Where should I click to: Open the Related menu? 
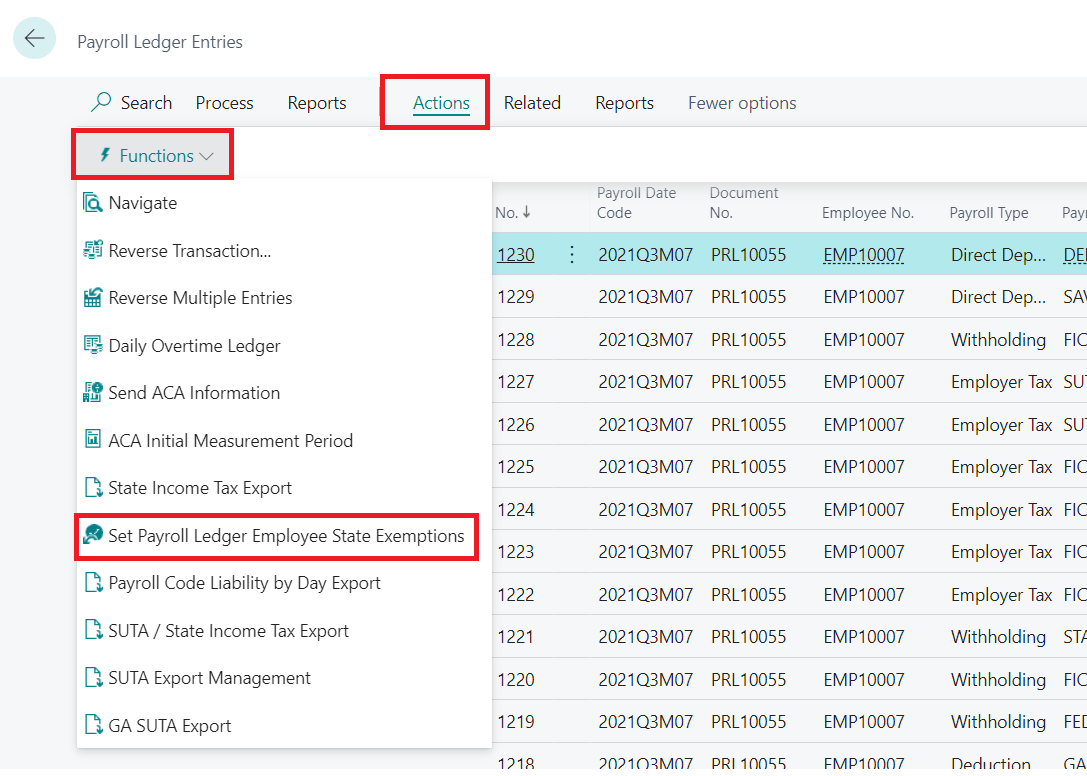(x=532, y=103)
